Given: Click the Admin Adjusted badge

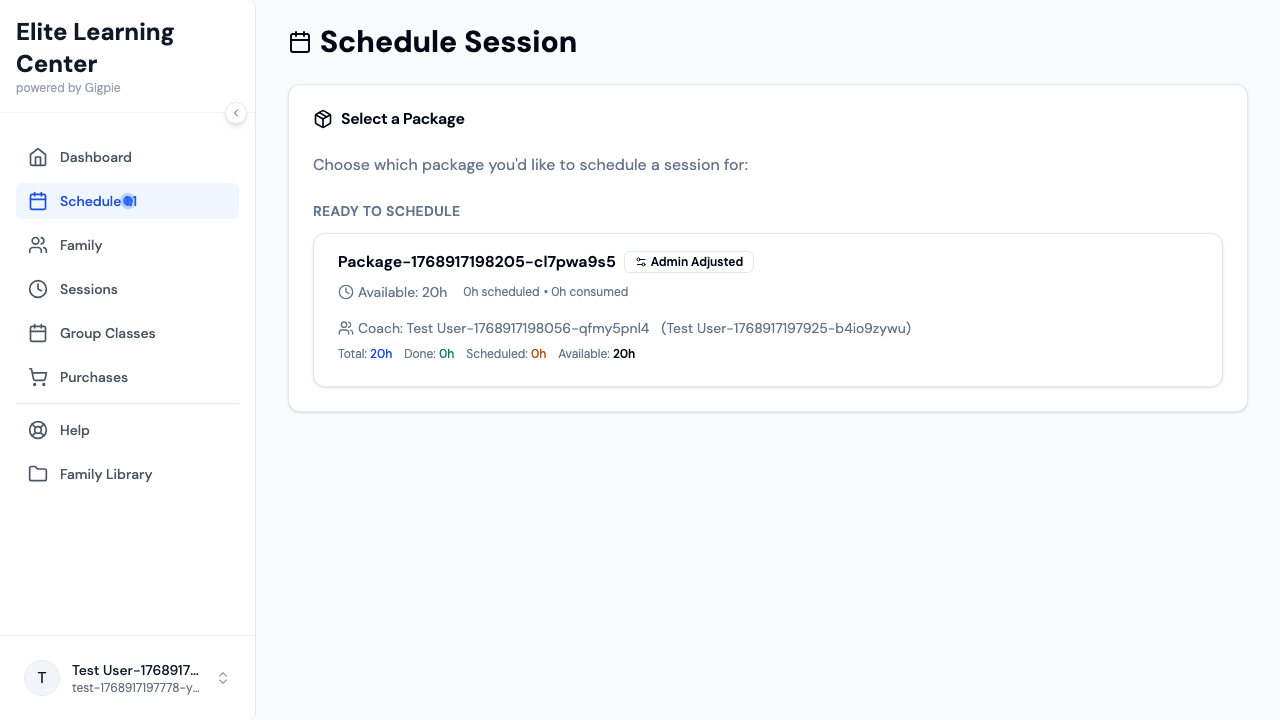Looking at the screenshot, I should [x=689, y=262].
